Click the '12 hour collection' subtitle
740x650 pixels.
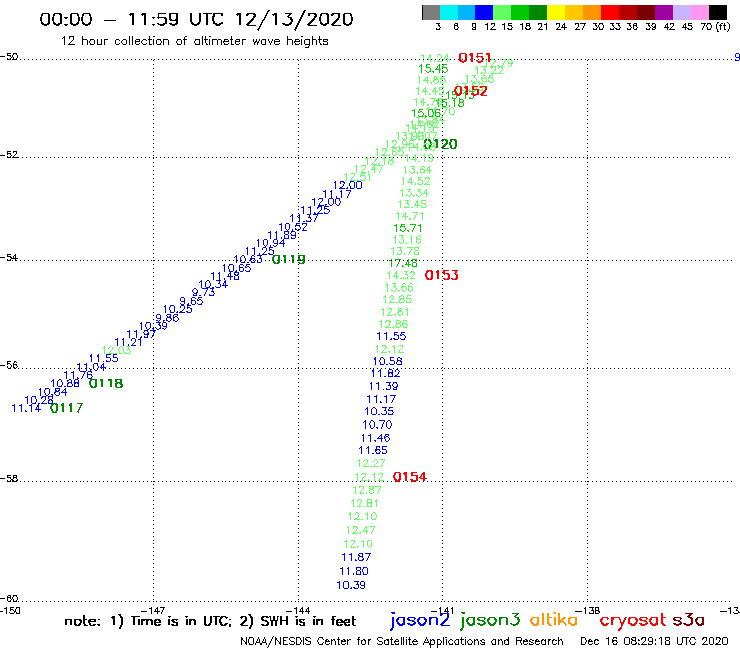194,41
